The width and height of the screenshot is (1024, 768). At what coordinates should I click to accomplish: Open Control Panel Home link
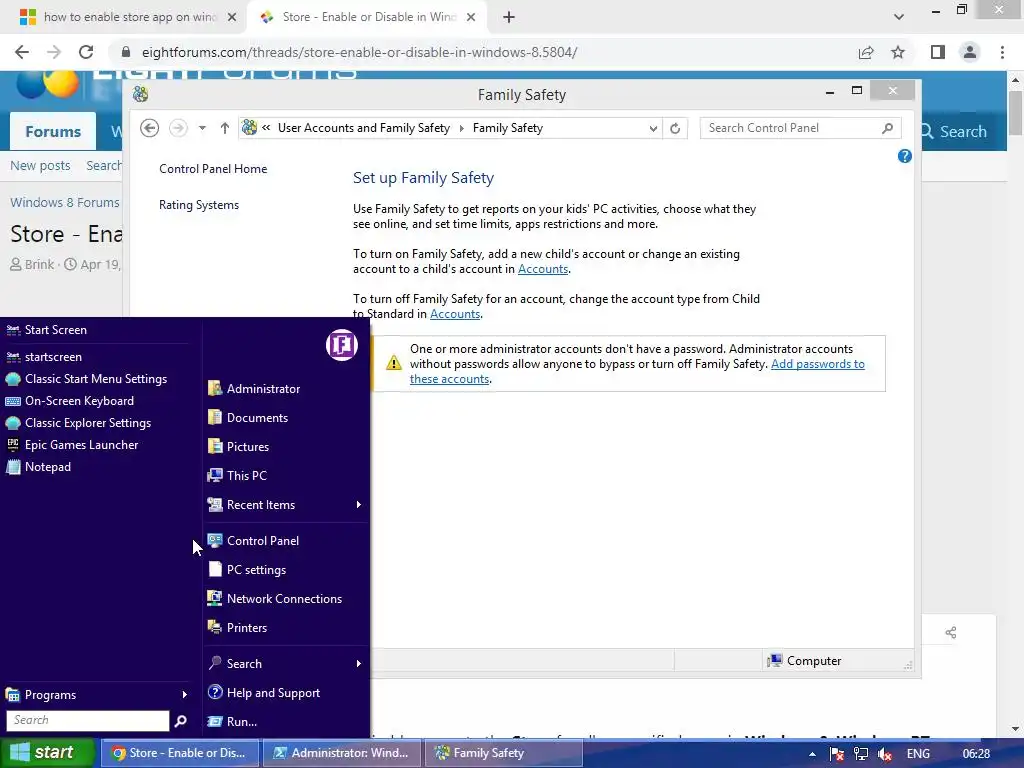point(213,168)
